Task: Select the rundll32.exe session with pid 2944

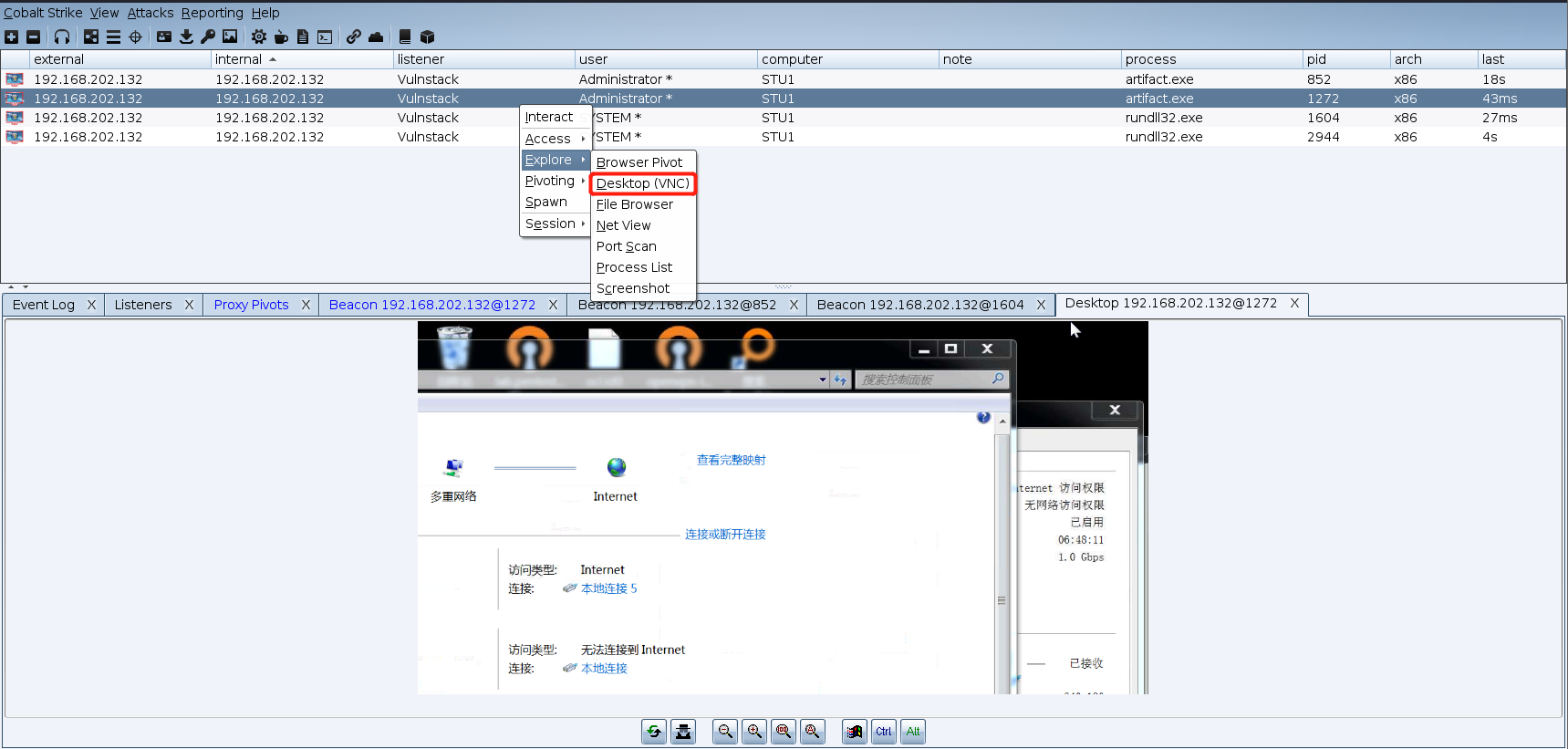Action: coord(784,137)
